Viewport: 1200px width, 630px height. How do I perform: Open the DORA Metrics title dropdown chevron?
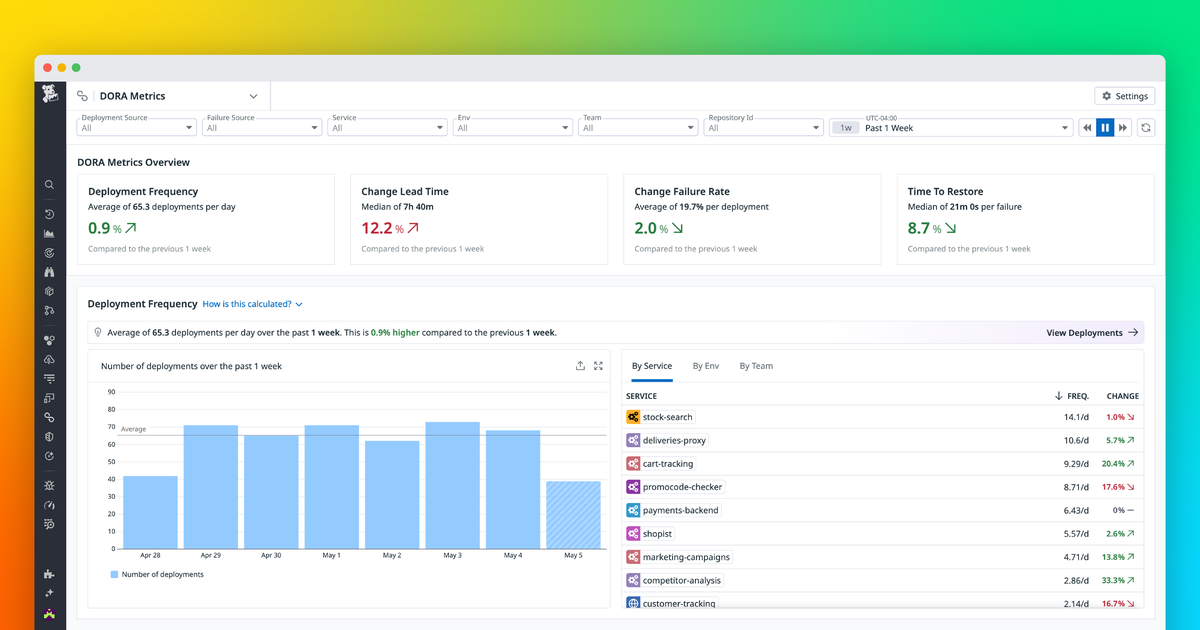tap(253, 96)
